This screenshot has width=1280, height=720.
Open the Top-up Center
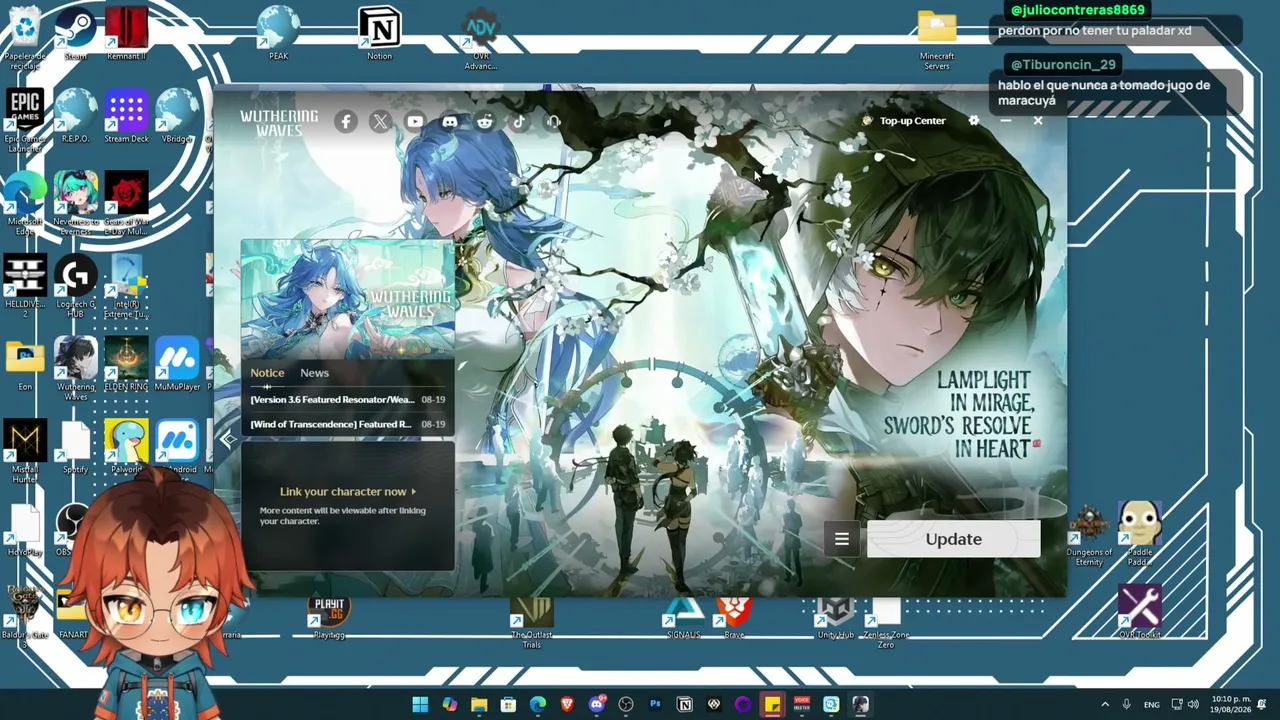click(x=904, y=121)
